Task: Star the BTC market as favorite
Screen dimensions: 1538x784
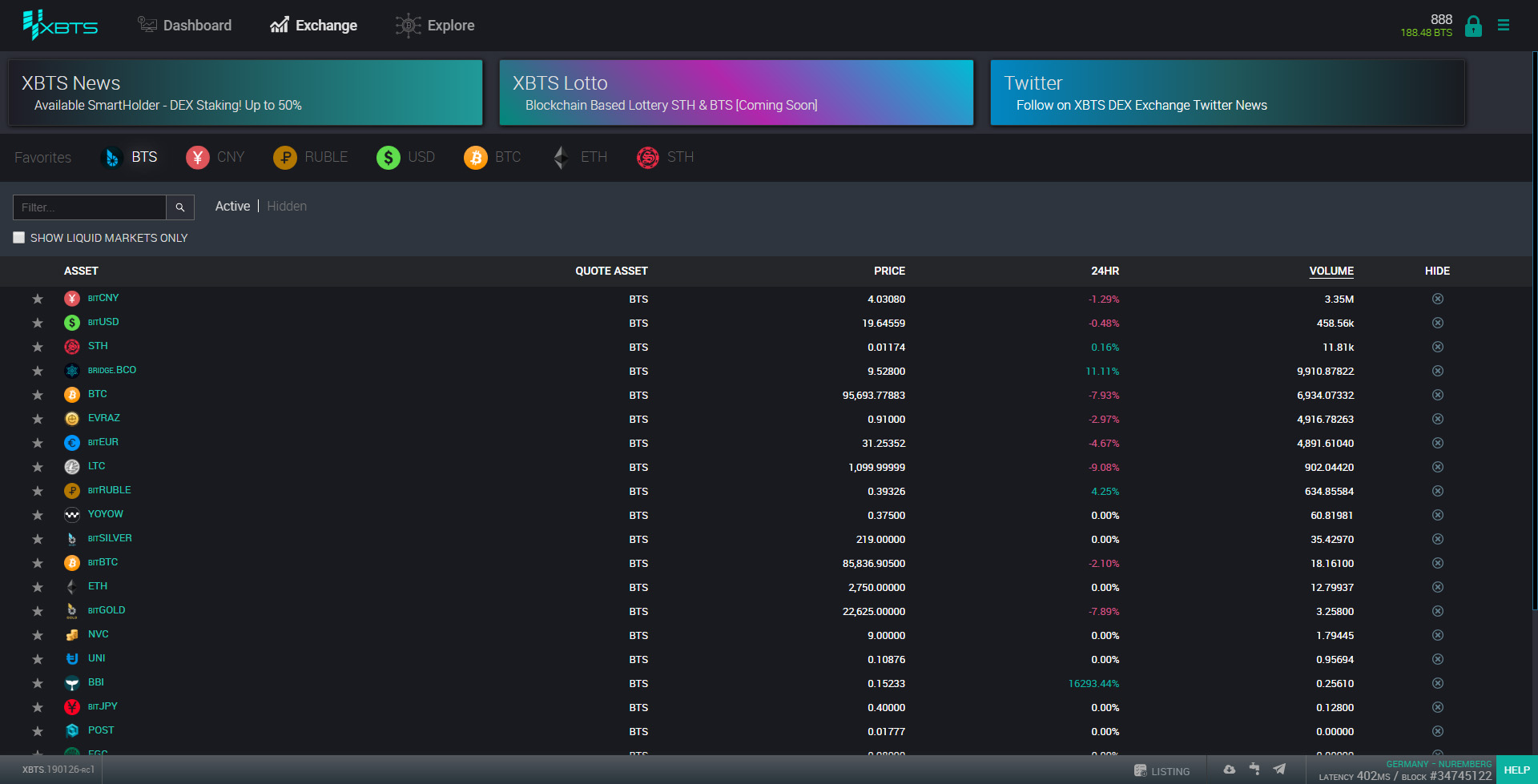Action: point(38,395)
